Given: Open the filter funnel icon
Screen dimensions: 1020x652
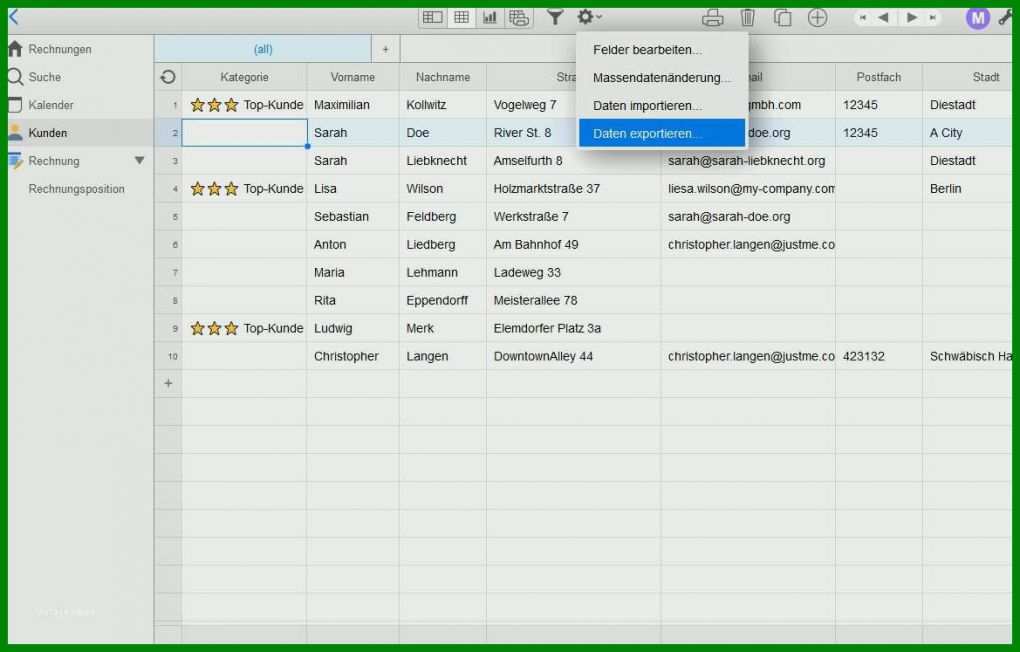Looking at the screenshot, I should pos(555,18).
